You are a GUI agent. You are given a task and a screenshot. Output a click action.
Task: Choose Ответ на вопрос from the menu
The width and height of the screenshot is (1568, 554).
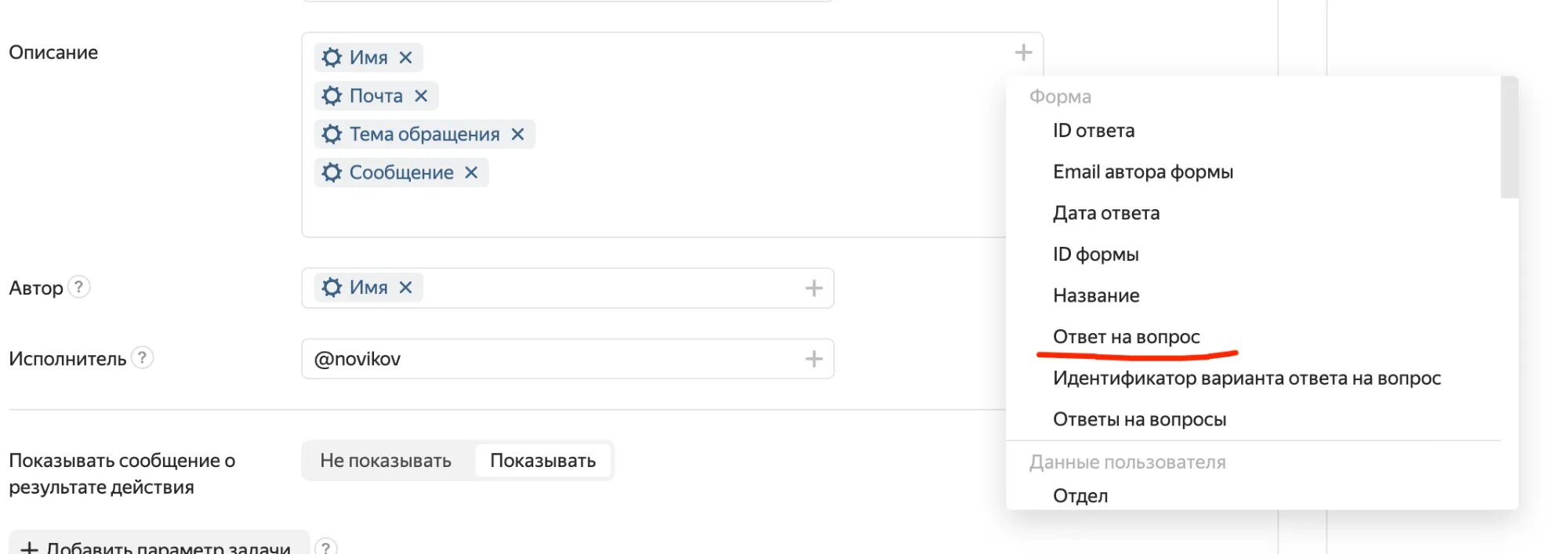(1126, 337)
